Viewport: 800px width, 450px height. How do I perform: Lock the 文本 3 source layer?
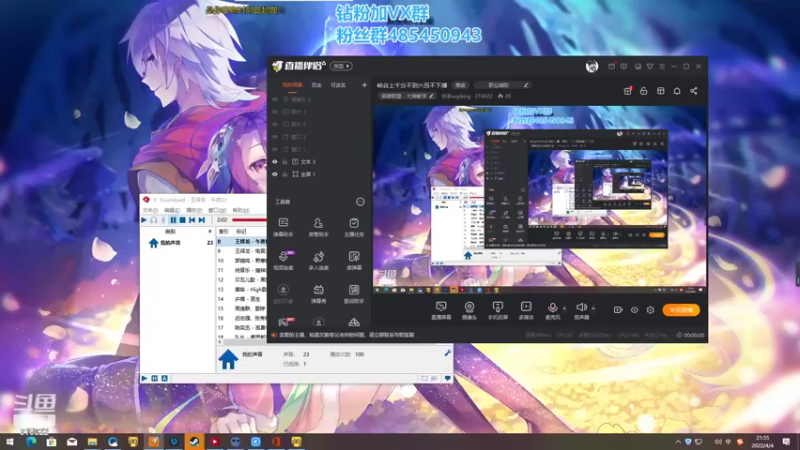tap(285, 162)
